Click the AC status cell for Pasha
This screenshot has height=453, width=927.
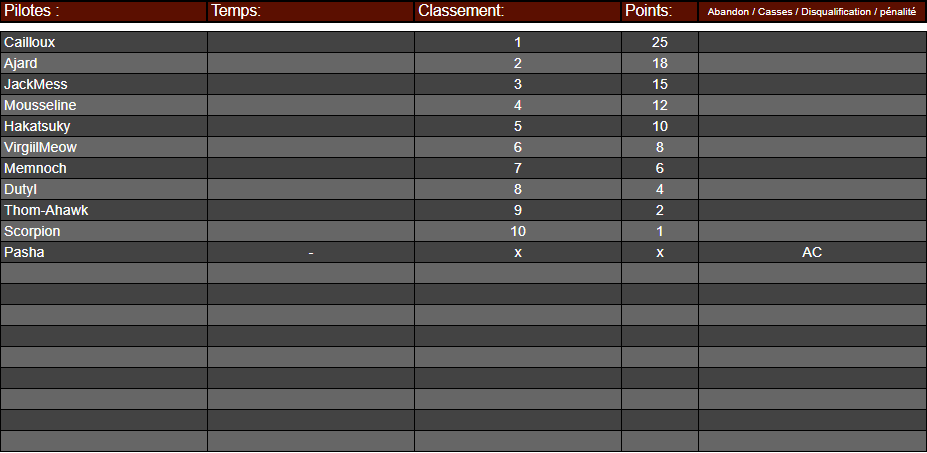point(812,252)
